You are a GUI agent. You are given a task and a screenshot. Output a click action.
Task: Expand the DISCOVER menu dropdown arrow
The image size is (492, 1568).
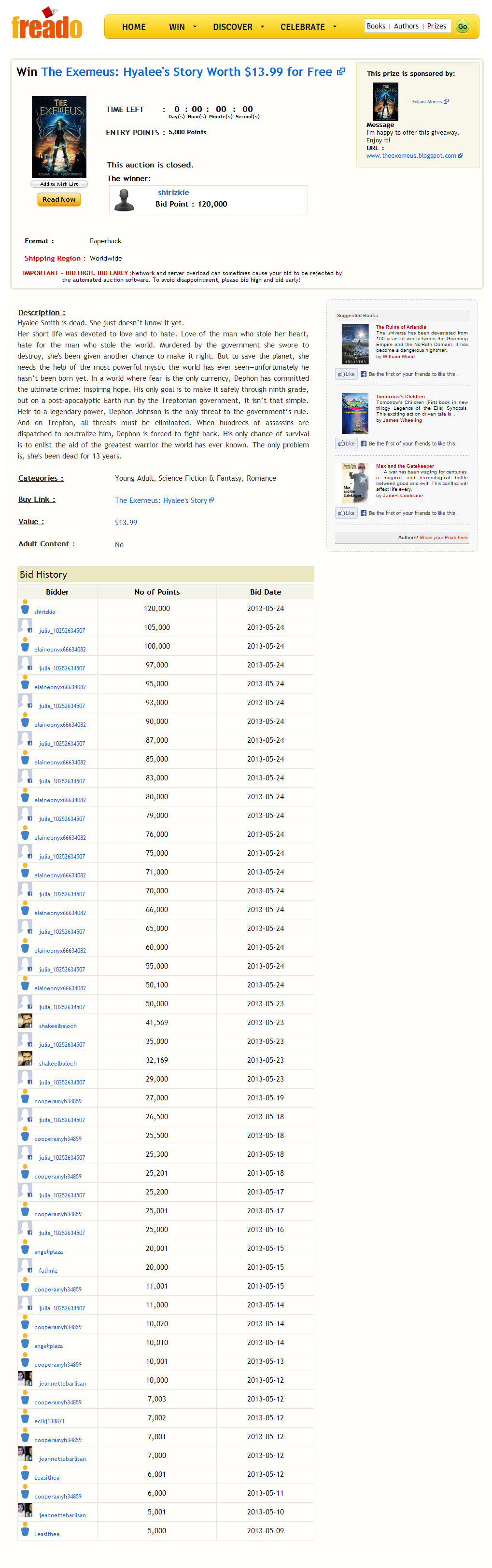point(263,27)
